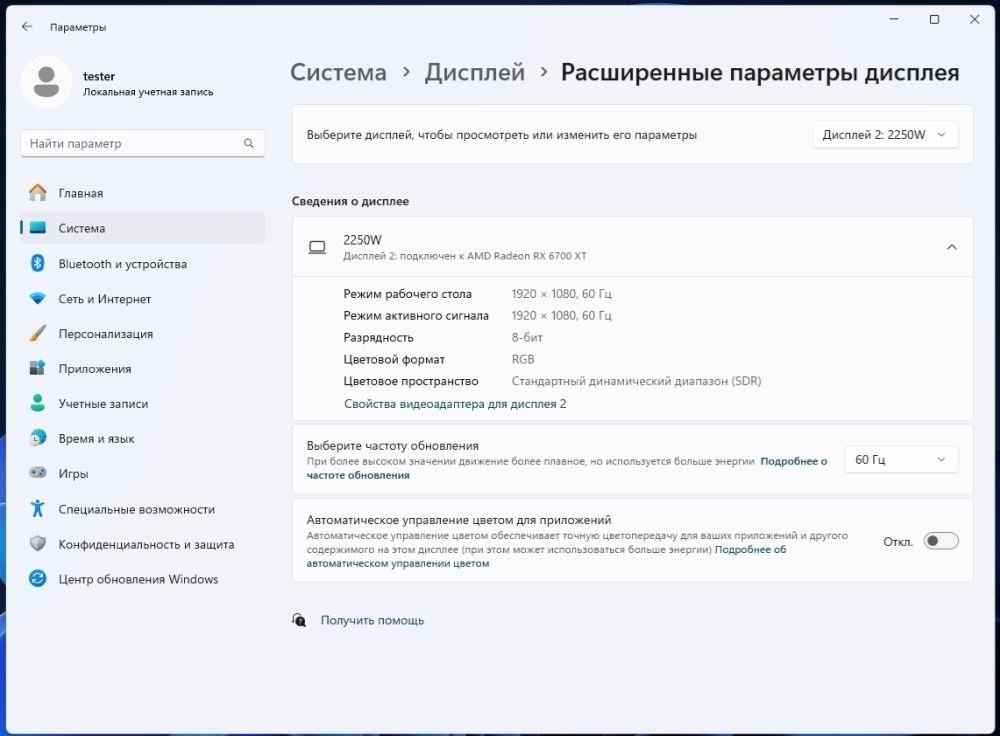Click the RGB color format value
This screenshot has width=1000, height=736.
[x=523, y=359]
